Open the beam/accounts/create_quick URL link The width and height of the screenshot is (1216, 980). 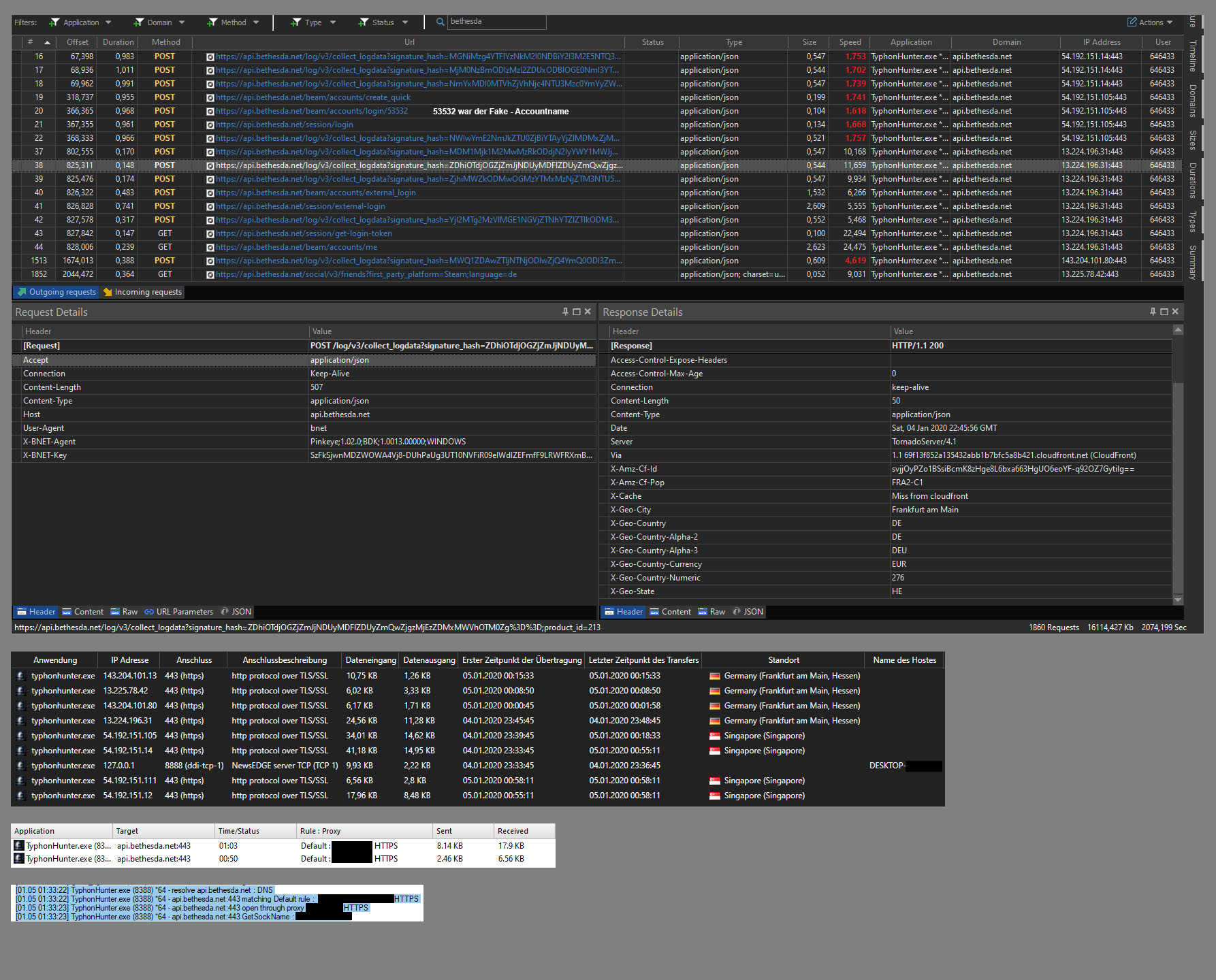tap(313, 97)
